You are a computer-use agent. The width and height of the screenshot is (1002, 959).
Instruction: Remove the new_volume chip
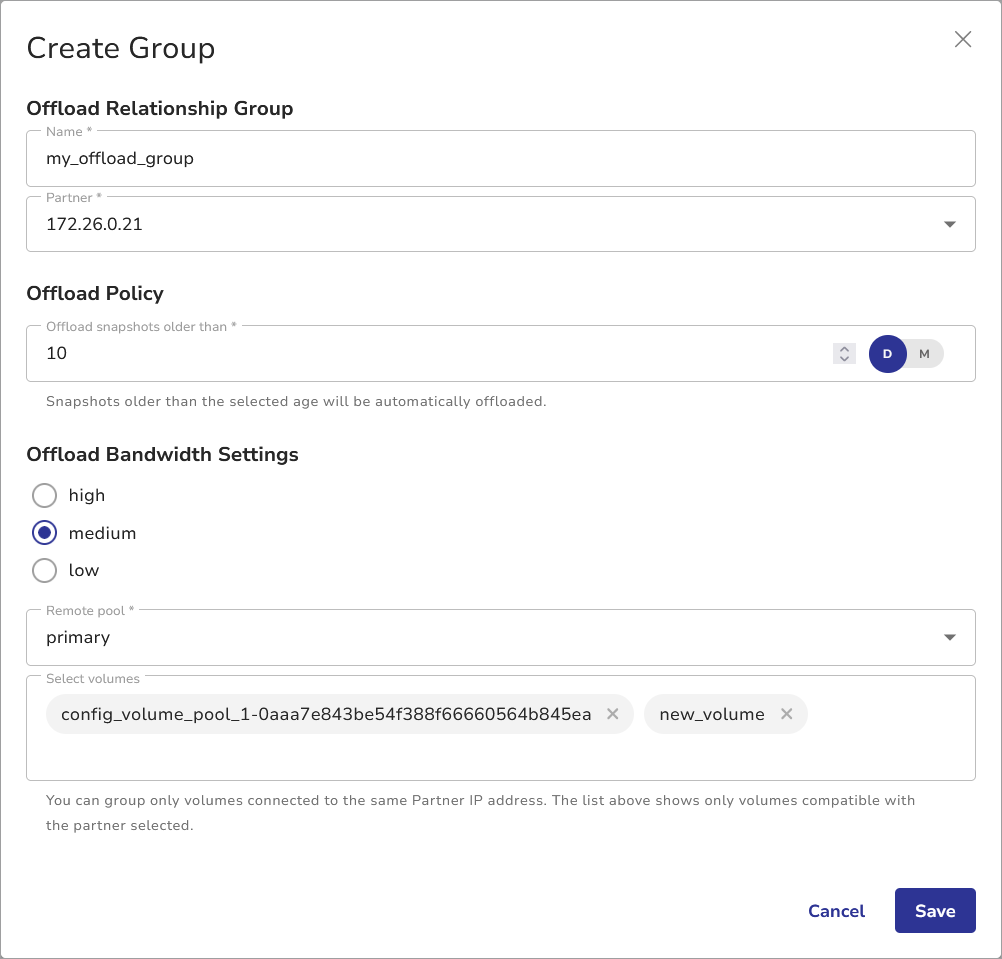[786, 714]
